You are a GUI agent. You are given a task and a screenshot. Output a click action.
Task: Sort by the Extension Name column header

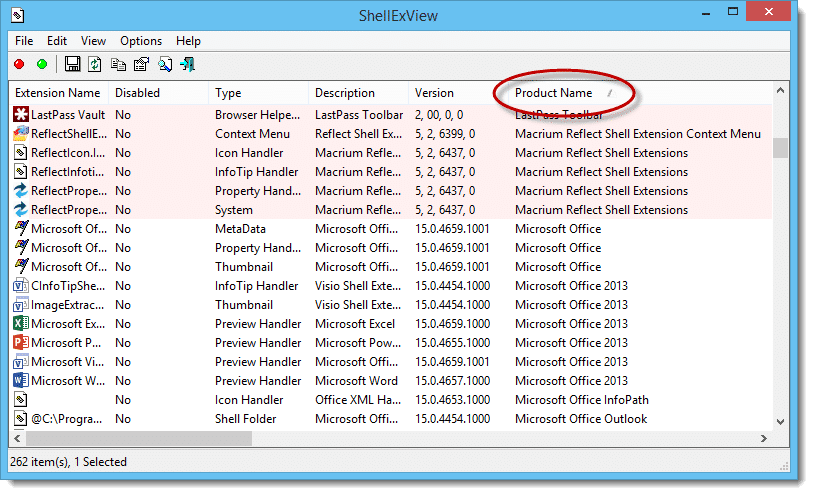[x=58, y=93]
